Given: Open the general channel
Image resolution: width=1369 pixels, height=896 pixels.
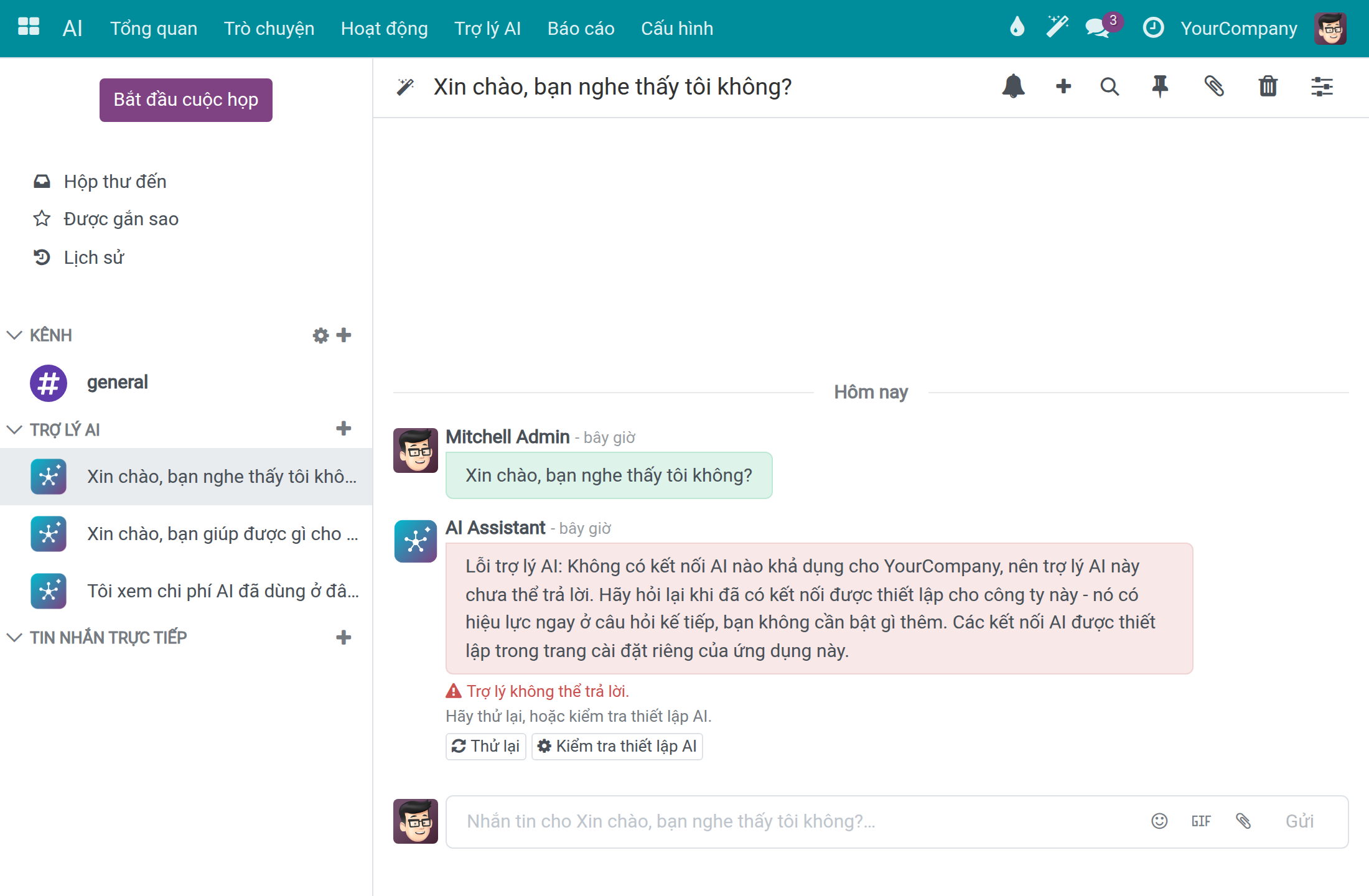Looking at the screenshot, I should pos(186,383).
